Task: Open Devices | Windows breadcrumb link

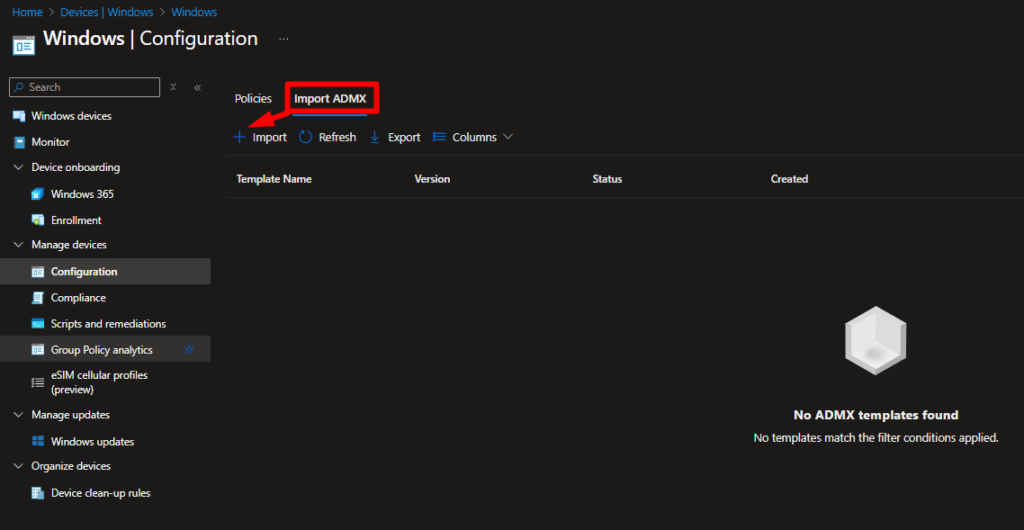Action: (x=107, y=12)
